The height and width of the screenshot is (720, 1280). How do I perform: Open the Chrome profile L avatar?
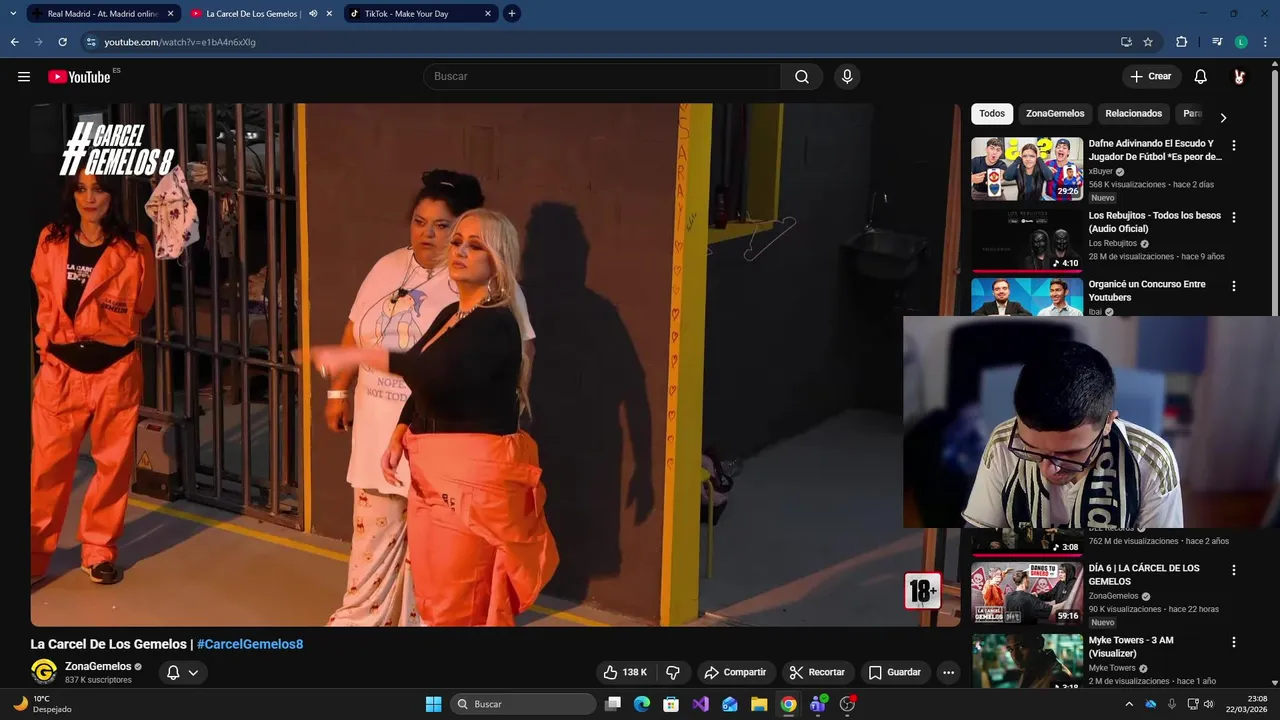click(x=1241, y=42)
